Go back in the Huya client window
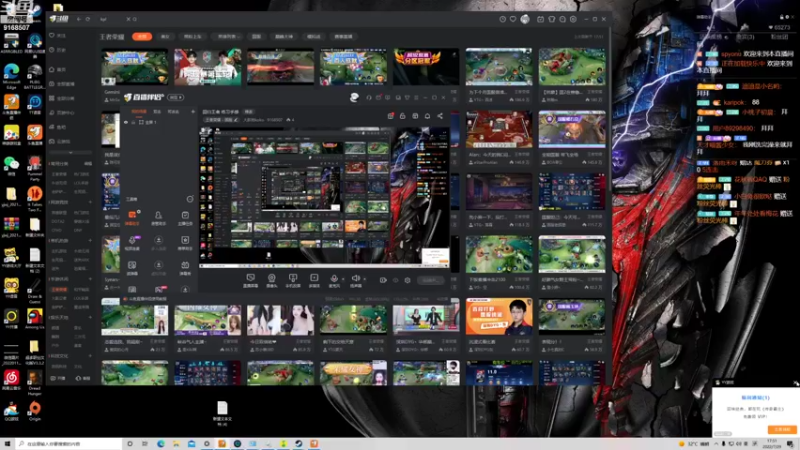 click(79, 19)
